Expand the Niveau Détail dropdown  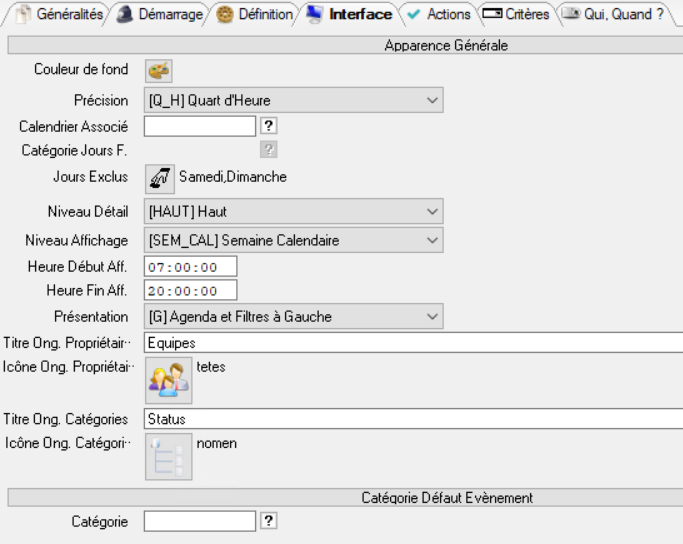tap(293, 212)
